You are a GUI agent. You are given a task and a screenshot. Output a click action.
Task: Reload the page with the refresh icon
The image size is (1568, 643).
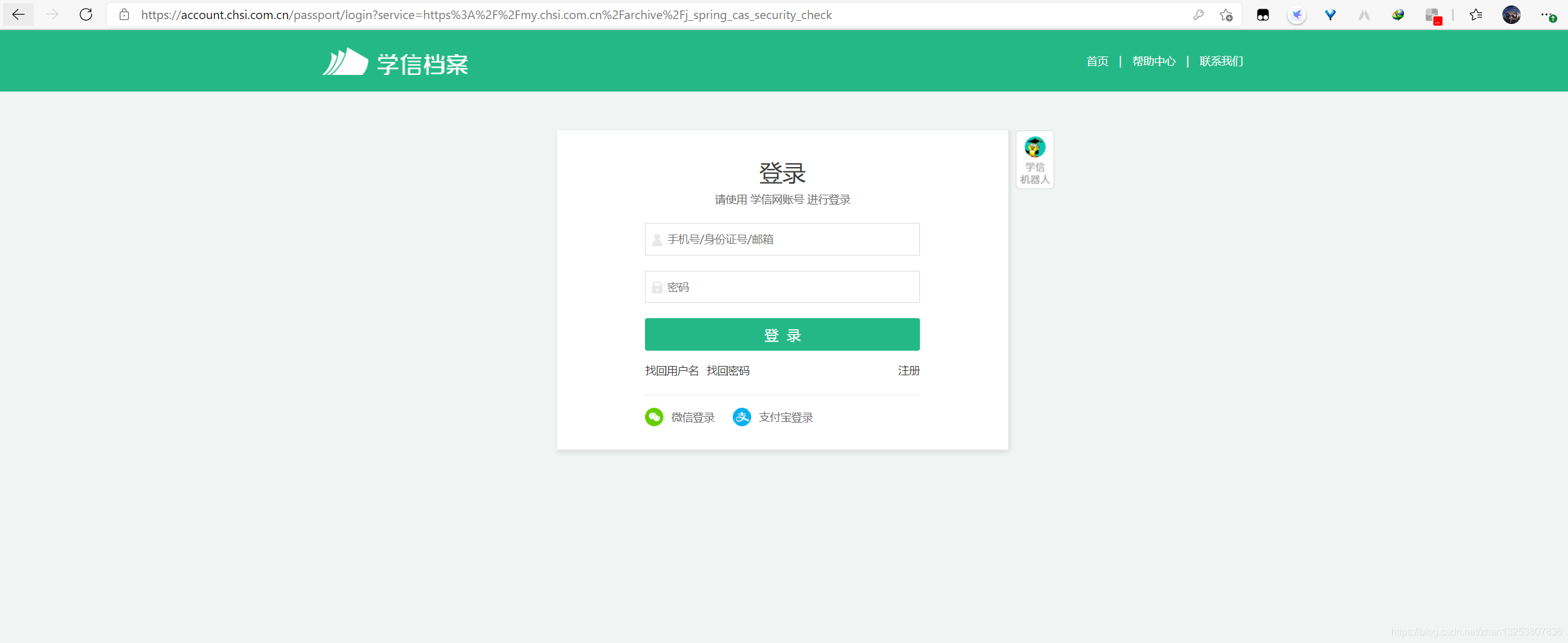[87, 14]
